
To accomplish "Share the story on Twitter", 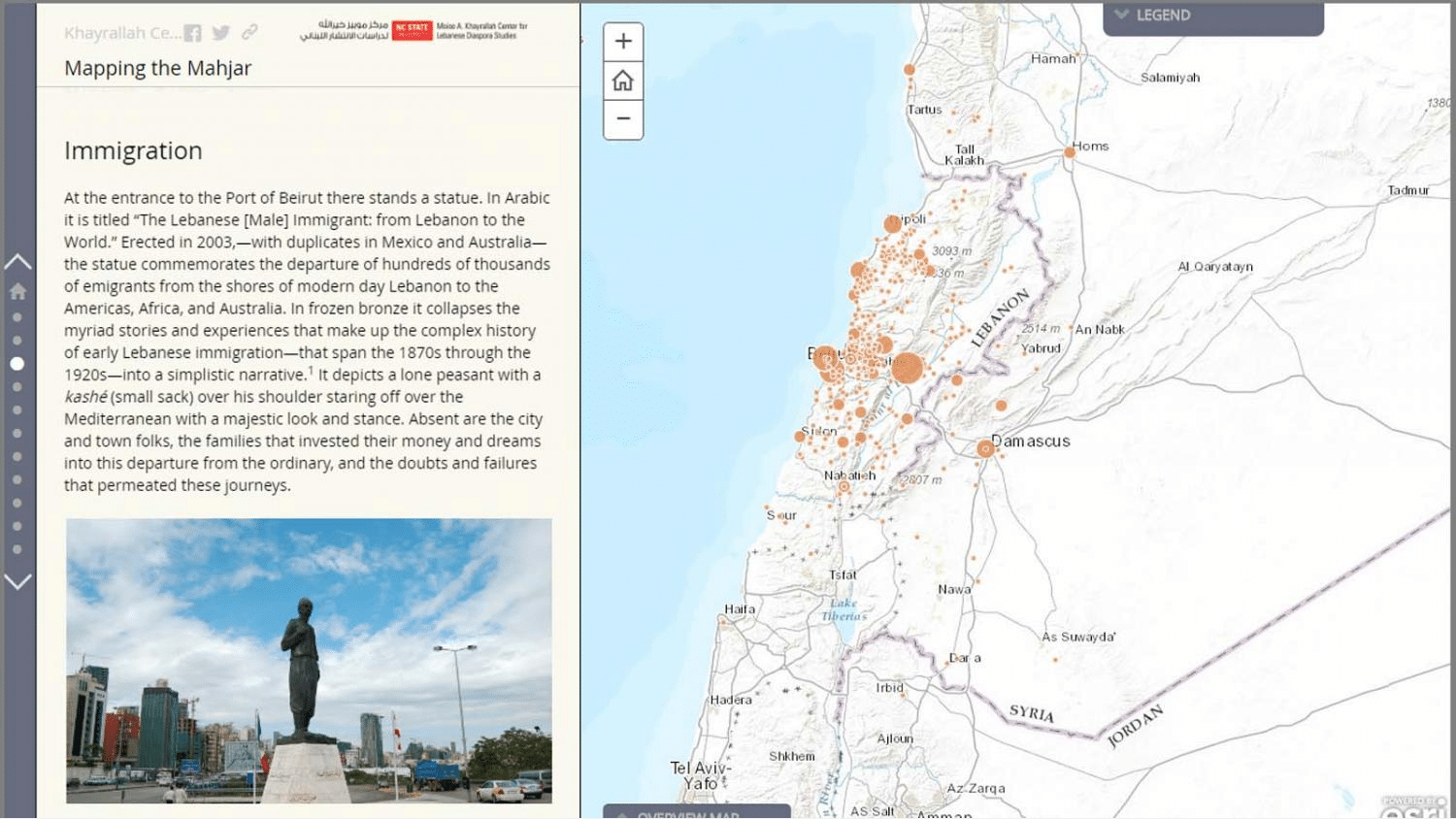I will tap(221, 33).
